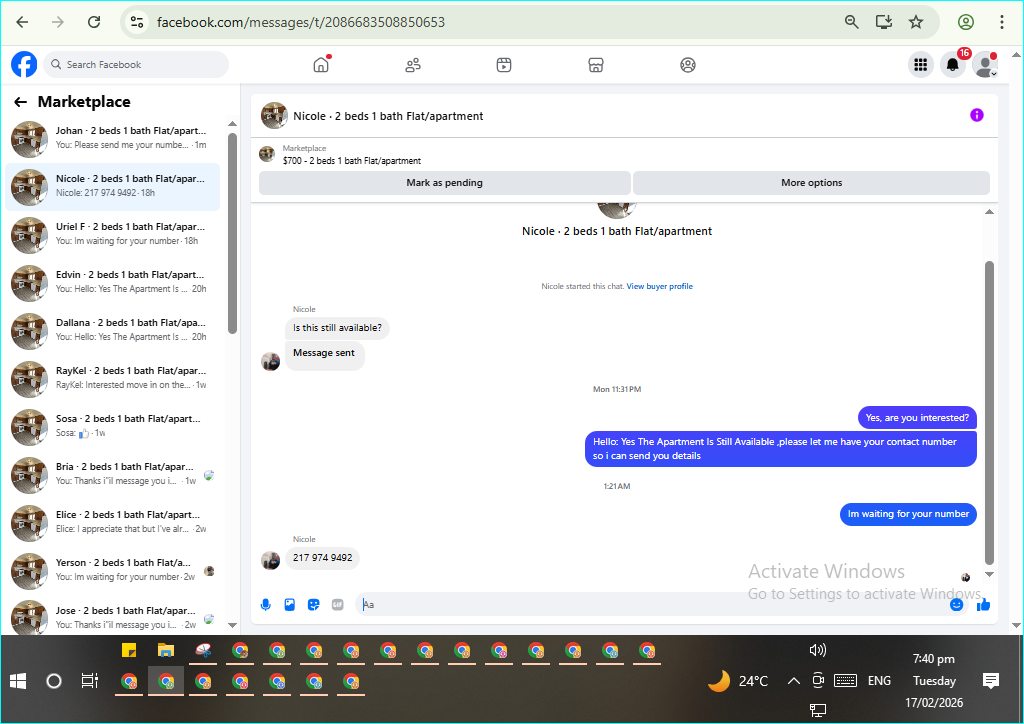This screenshot has width=1024, height=724.
Task: Open the emoji picker in message box
Action: point(957,605)
